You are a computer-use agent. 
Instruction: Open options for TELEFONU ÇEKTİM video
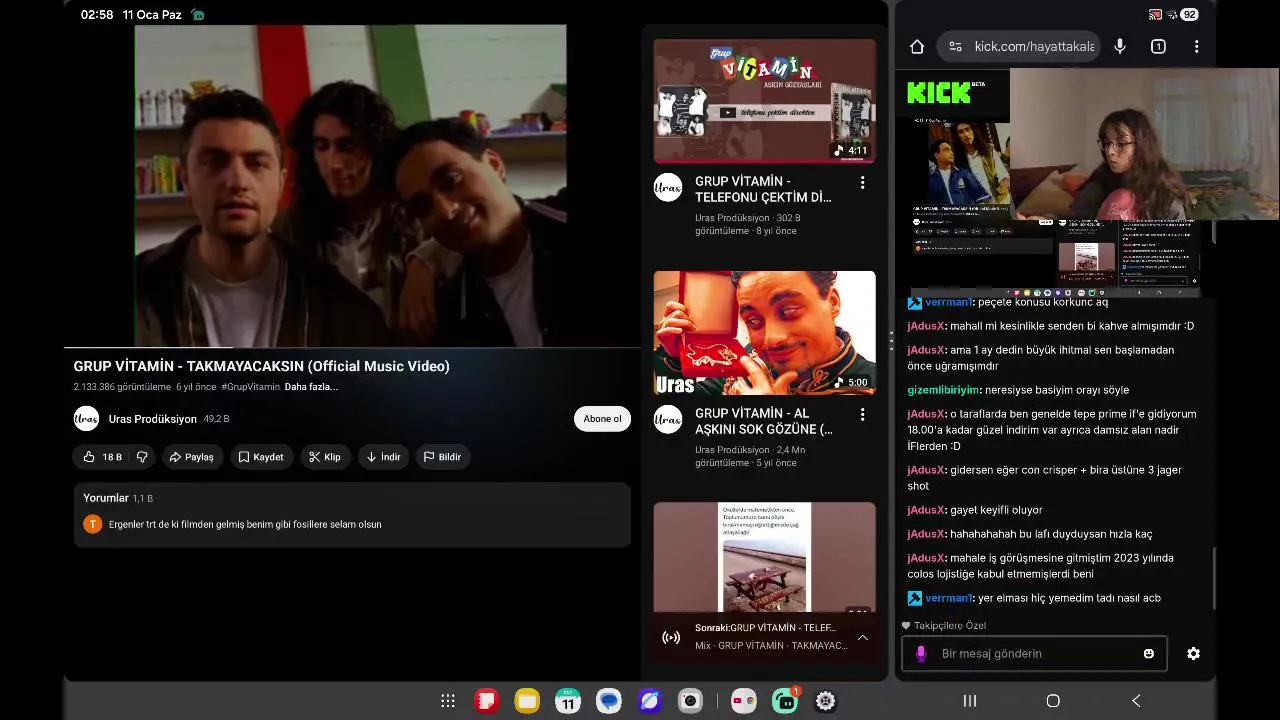[x=862, y=183]
